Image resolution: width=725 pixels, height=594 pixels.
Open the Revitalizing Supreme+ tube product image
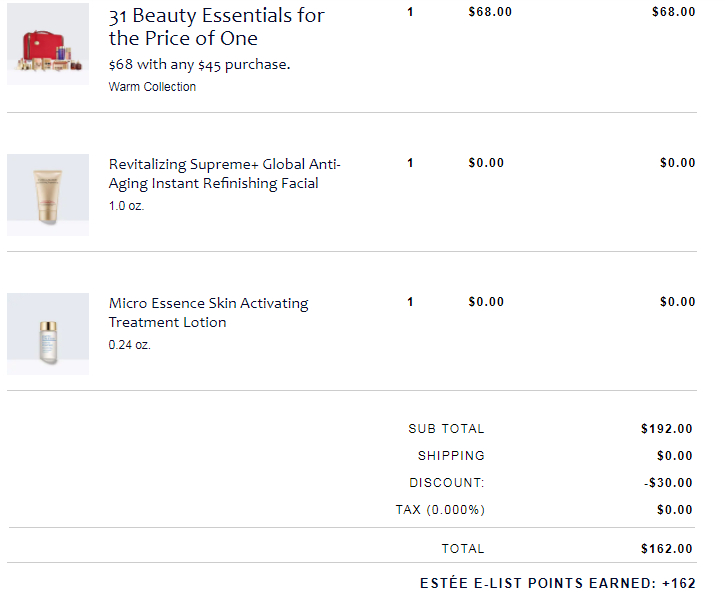click(x=48, y=195)
